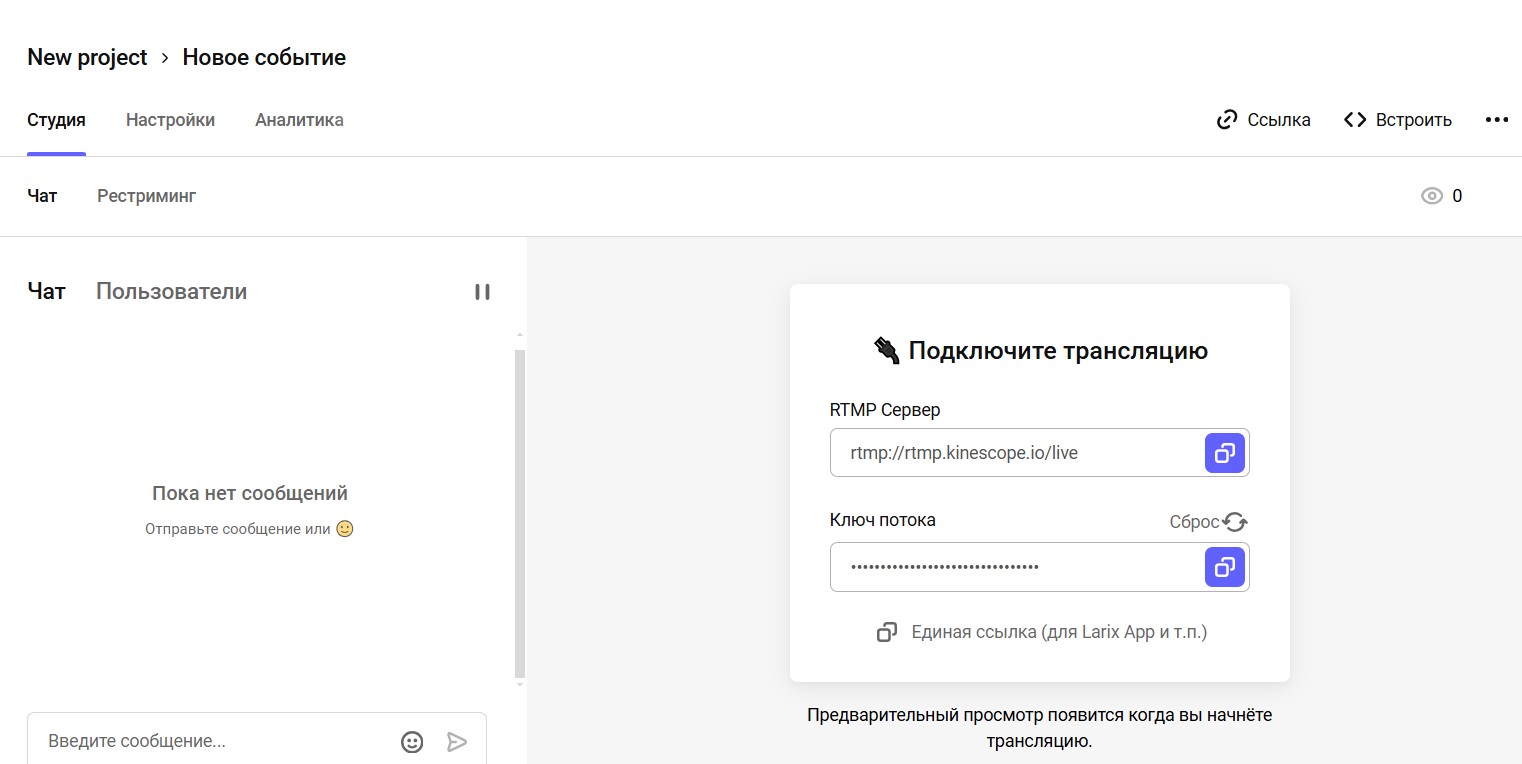The height and width of the screenshot is (764, 1522).
Task: Pause the chat with pause icon
Action: (482, 292)
